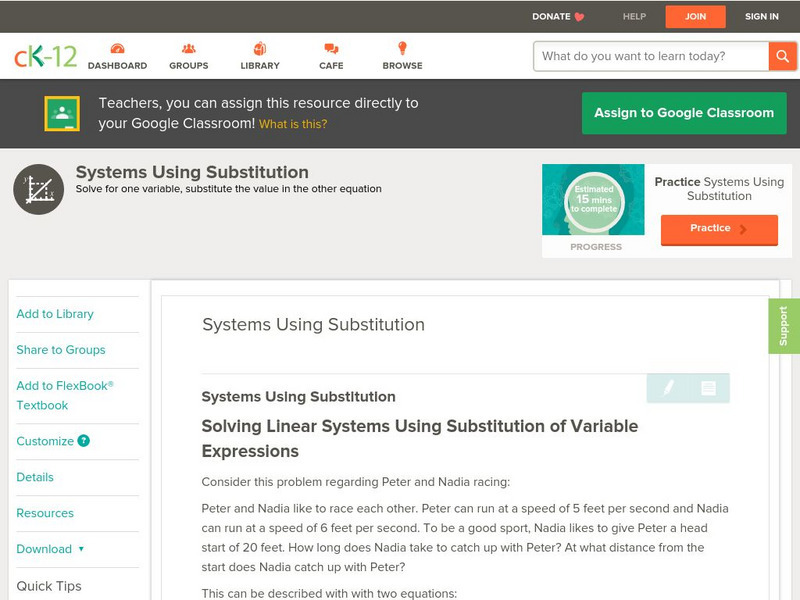Open the Dashboard icon
The image size is (800, 600).
[117, 49]
